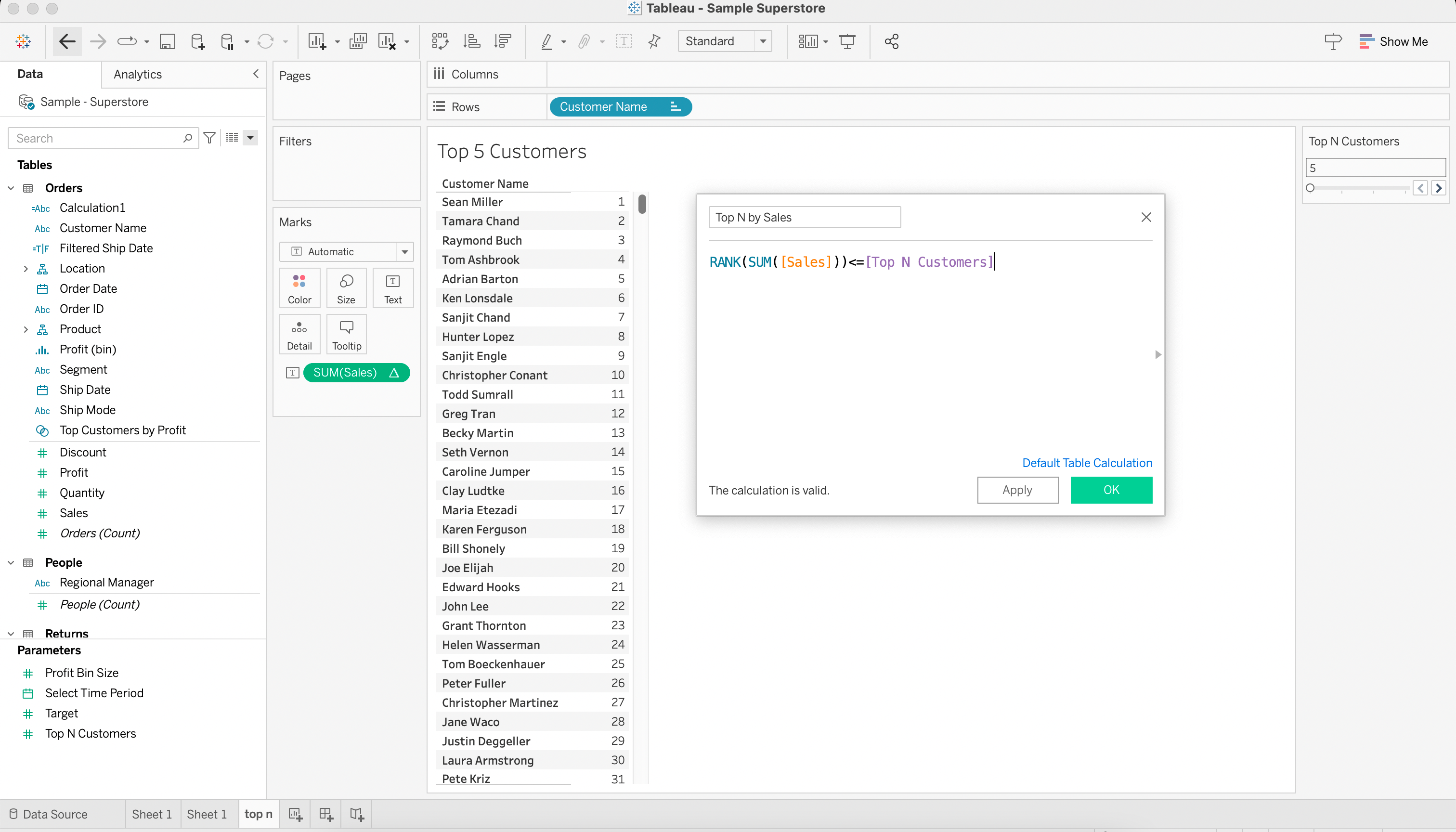The height and width of the screenshot is (832, 1456).
Task: Expand the Orders table in Data pane
Action: [11, 187]
